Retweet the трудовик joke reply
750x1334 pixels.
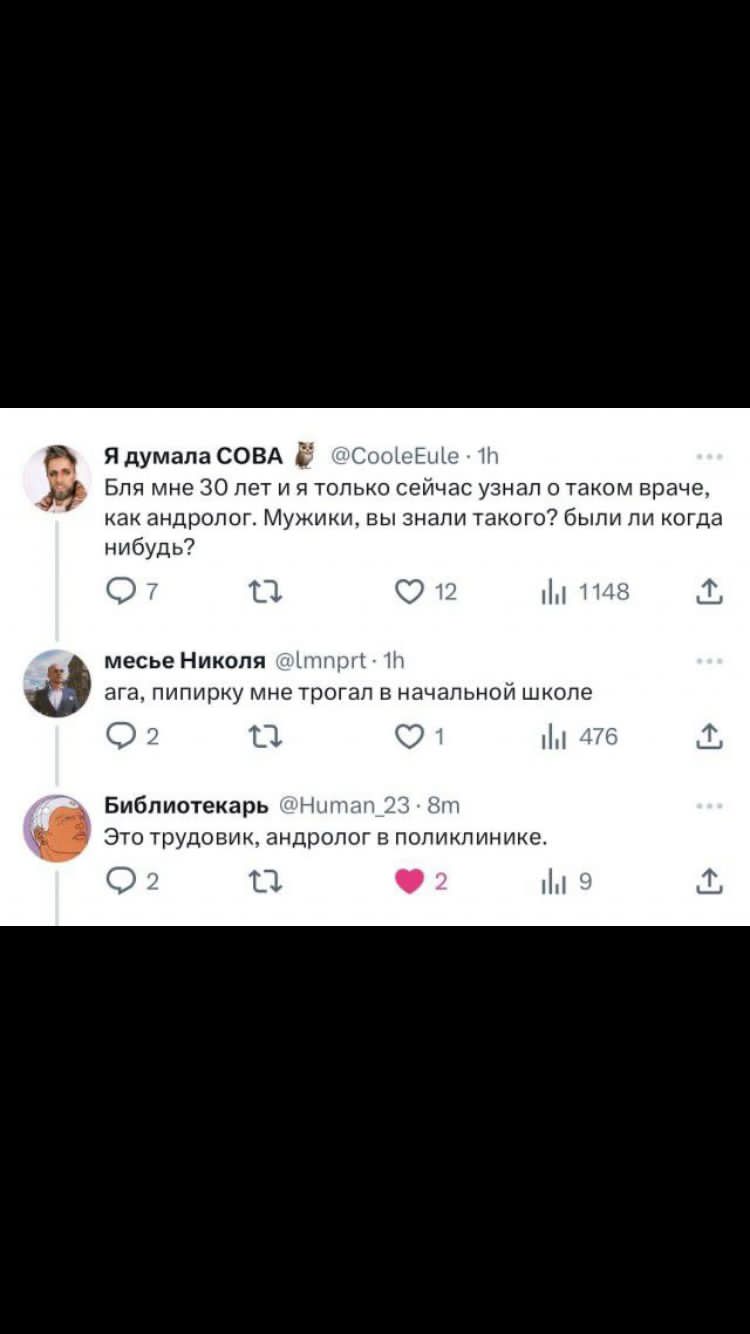(x=264, y=881)
